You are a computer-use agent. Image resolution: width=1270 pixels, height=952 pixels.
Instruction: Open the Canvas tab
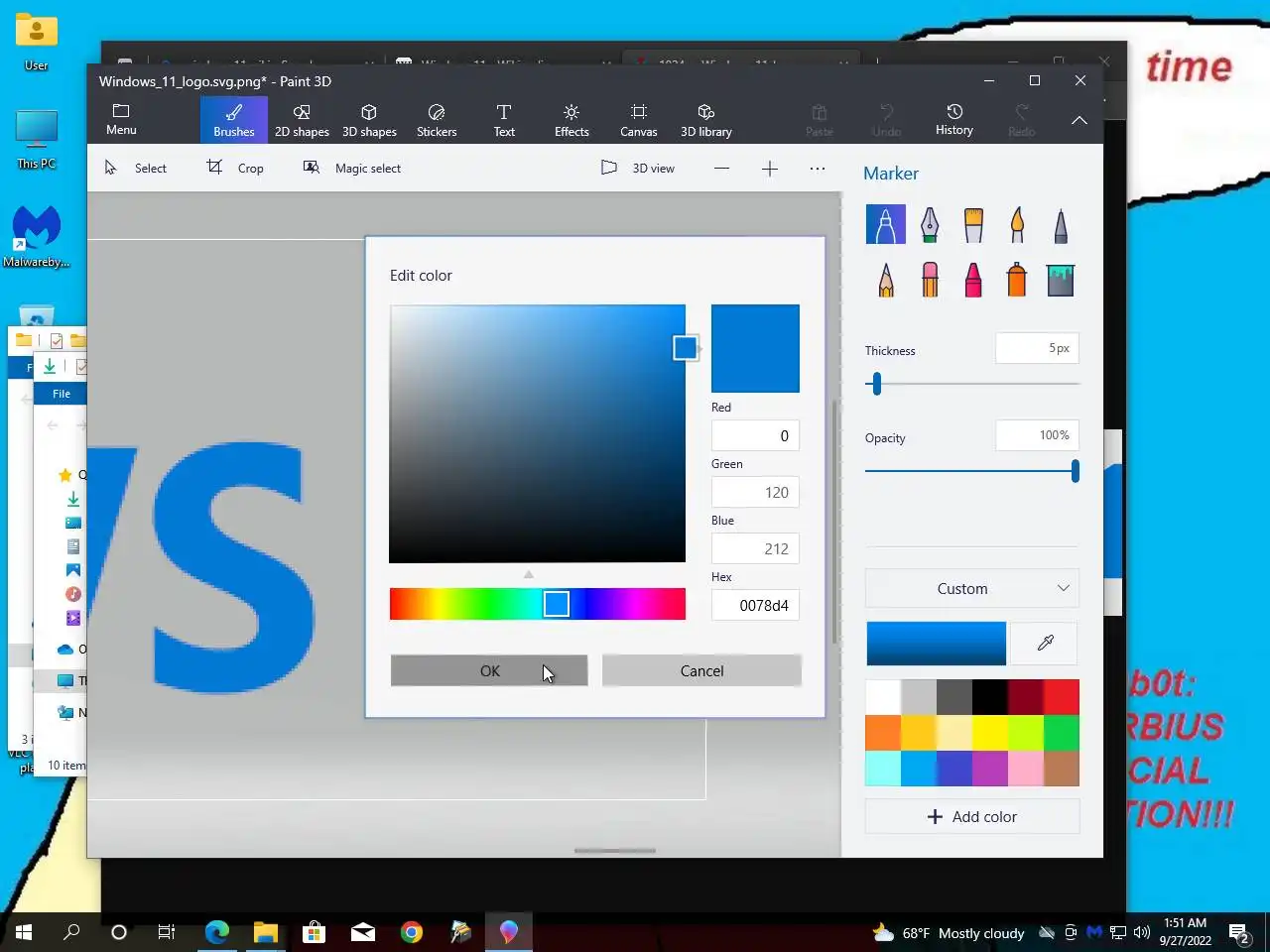coord(639,120)
